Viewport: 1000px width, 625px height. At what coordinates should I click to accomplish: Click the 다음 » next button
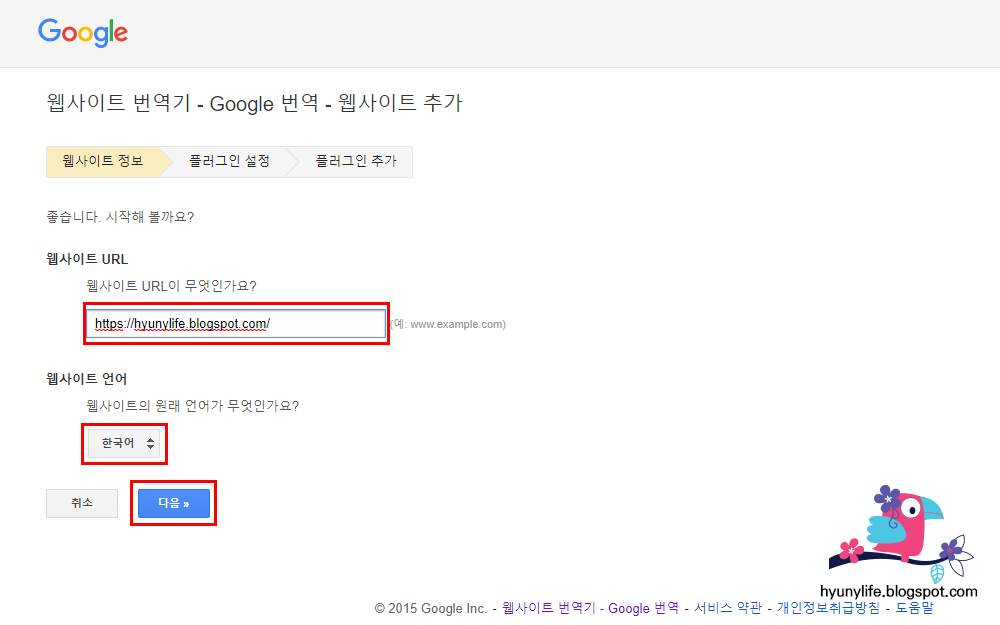coord(173,503)
